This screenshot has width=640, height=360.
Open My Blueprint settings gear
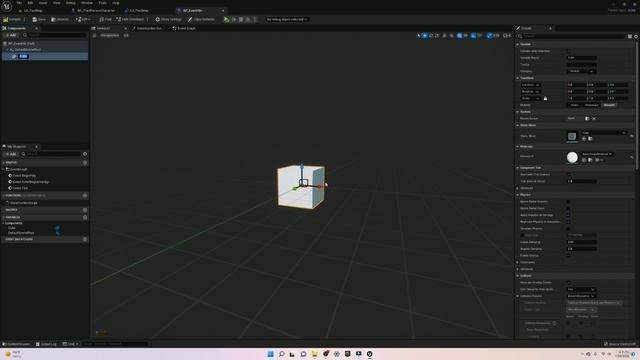tap(85, 154)
